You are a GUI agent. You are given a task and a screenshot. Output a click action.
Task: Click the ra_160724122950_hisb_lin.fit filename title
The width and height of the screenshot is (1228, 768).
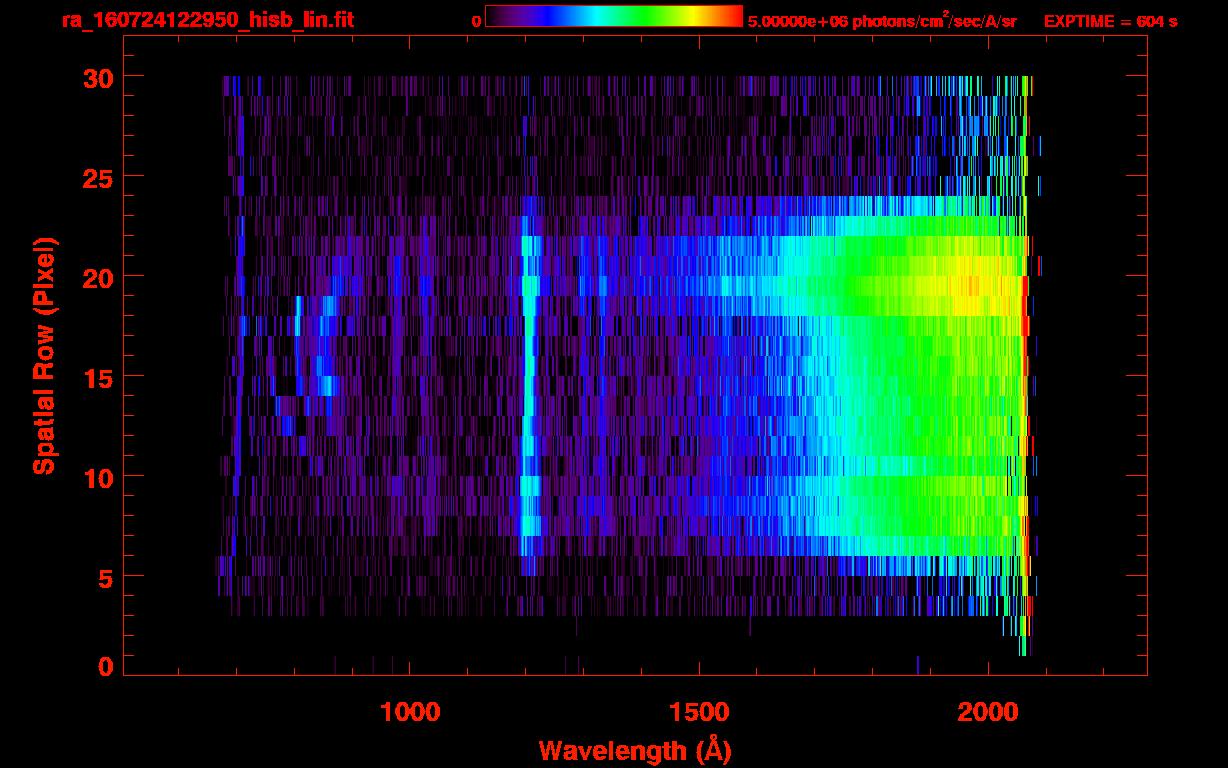(x=207, y=20)
